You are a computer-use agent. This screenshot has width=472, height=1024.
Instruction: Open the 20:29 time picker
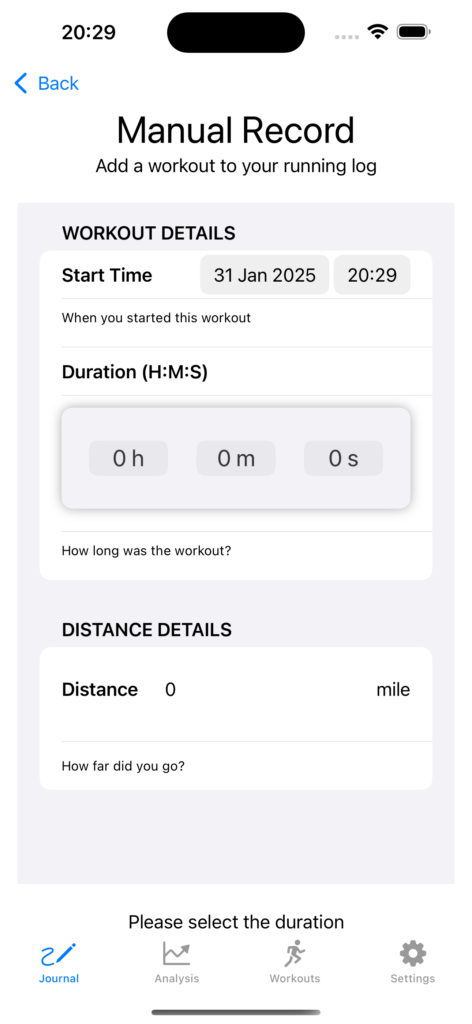[372, 275]
